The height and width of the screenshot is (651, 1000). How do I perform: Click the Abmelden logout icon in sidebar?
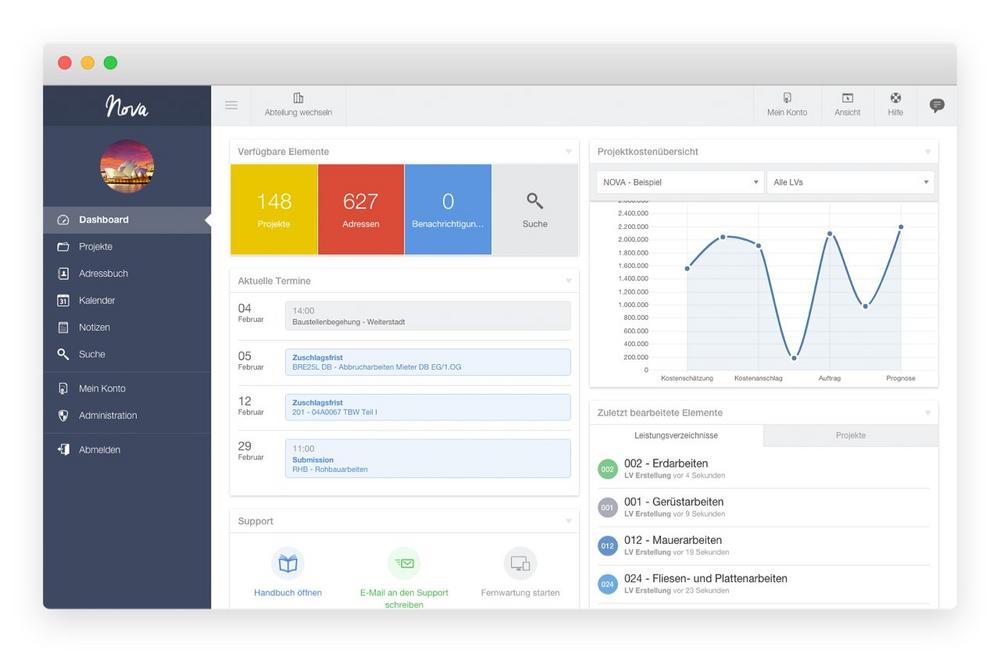click(63, 450)
